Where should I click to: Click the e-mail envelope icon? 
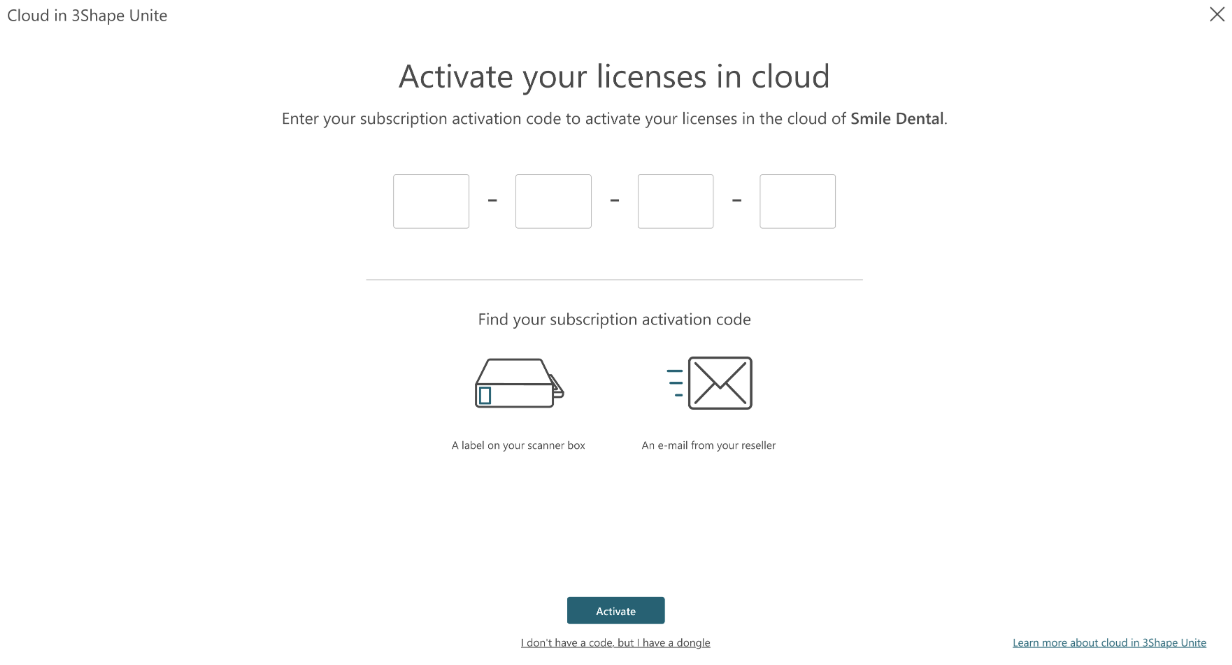[710, 383]
